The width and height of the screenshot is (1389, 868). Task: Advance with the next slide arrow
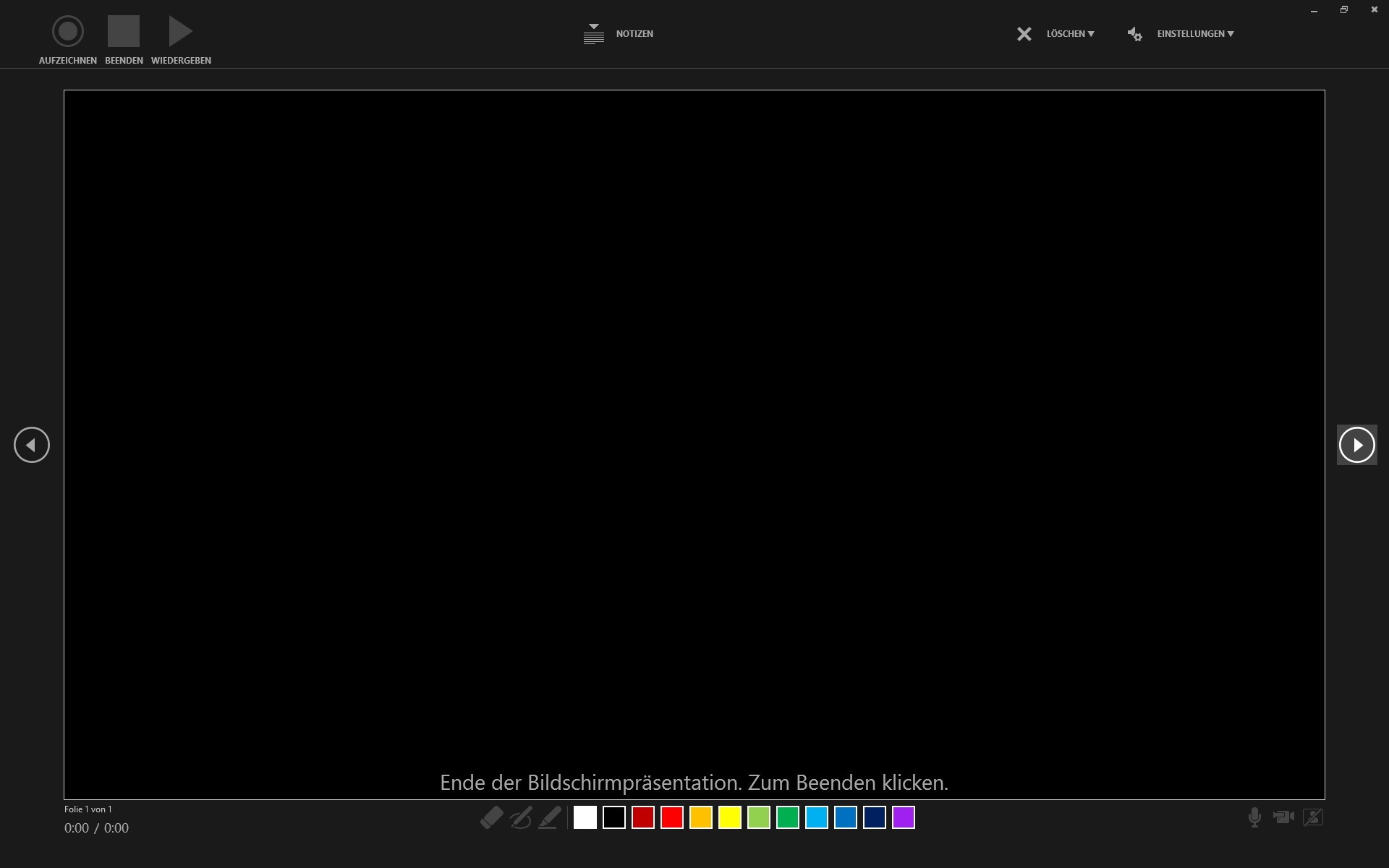1356,445
